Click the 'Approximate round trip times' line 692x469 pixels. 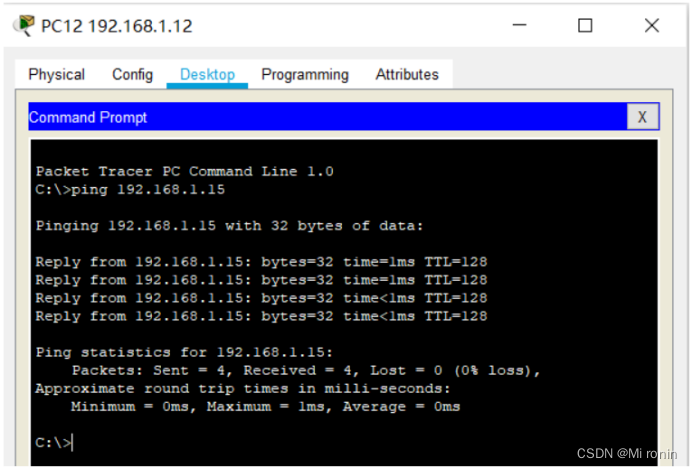pyautogui.click(x=243, y=388)
